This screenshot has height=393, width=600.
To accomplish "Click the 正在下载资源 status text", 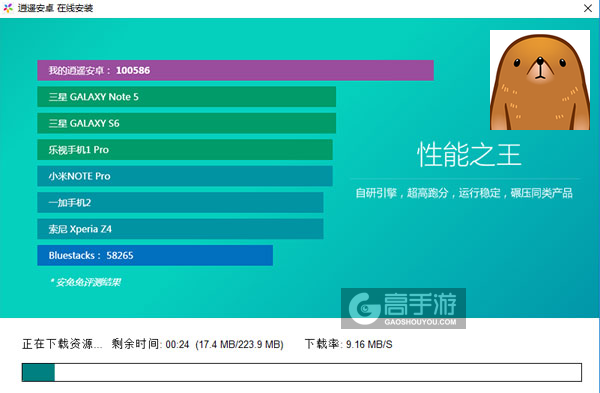I will tap(62, 344).
